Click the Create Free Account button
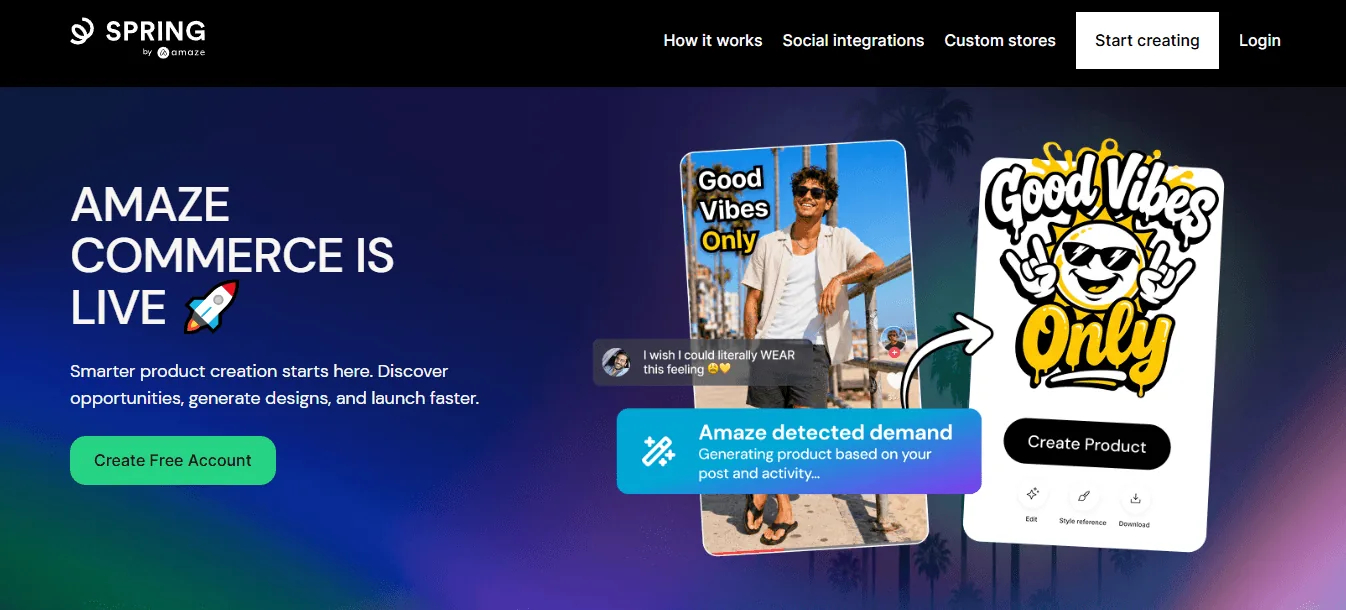 (x=173, y=460)
